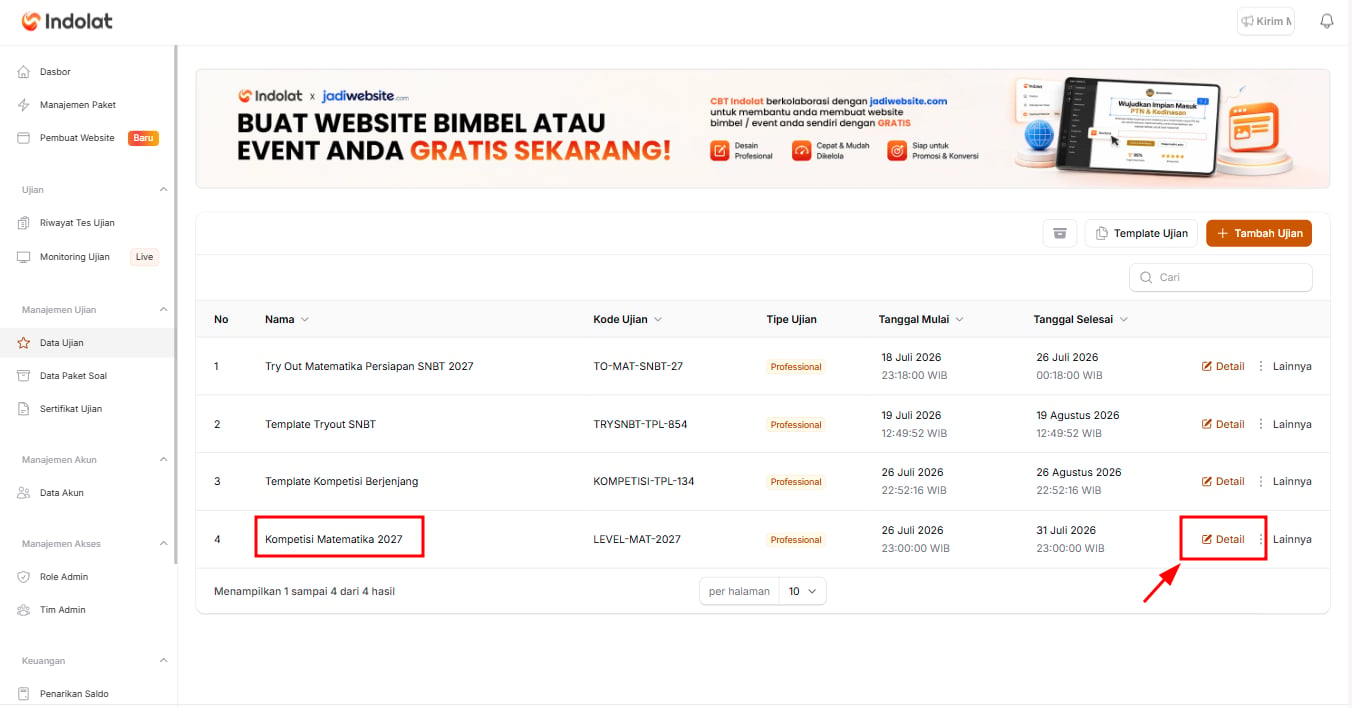
Task: Click the Tim Admin group icon
Action: coord(24,610)
